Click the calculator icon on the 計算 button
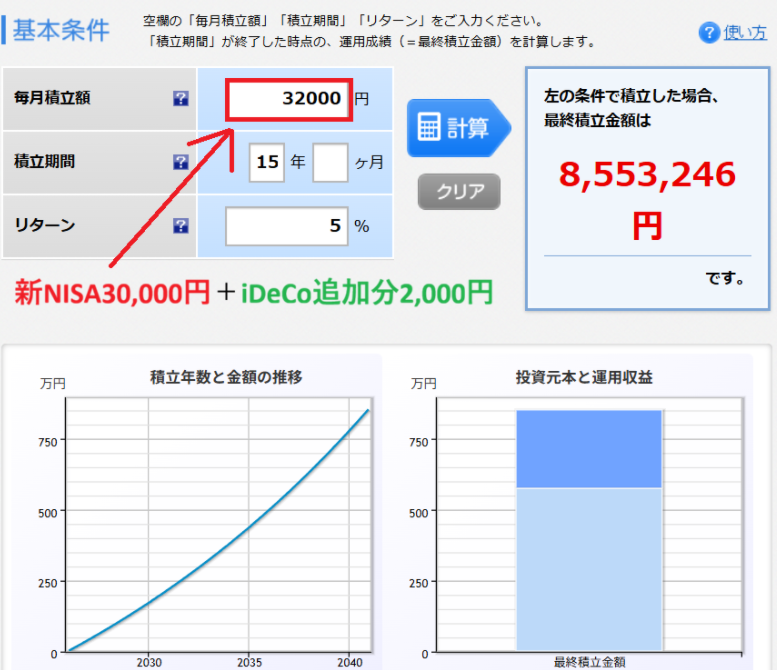This screenshot has height=670, width=777. (x=429, y=128)
